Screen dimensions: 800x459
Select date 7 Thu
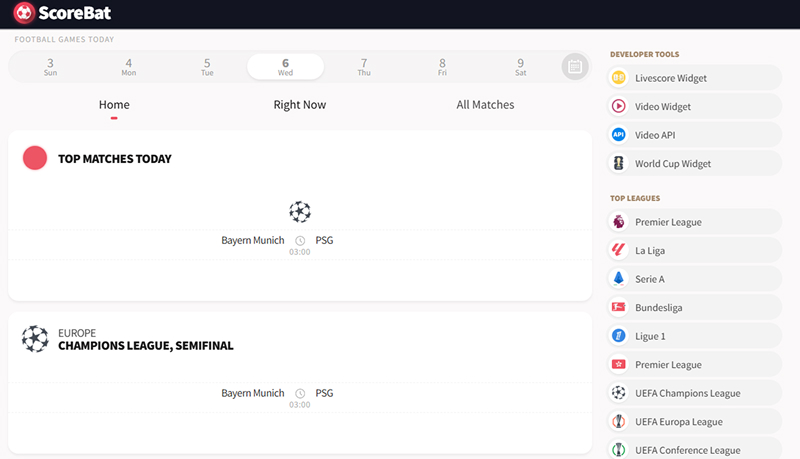coord(364,67)
